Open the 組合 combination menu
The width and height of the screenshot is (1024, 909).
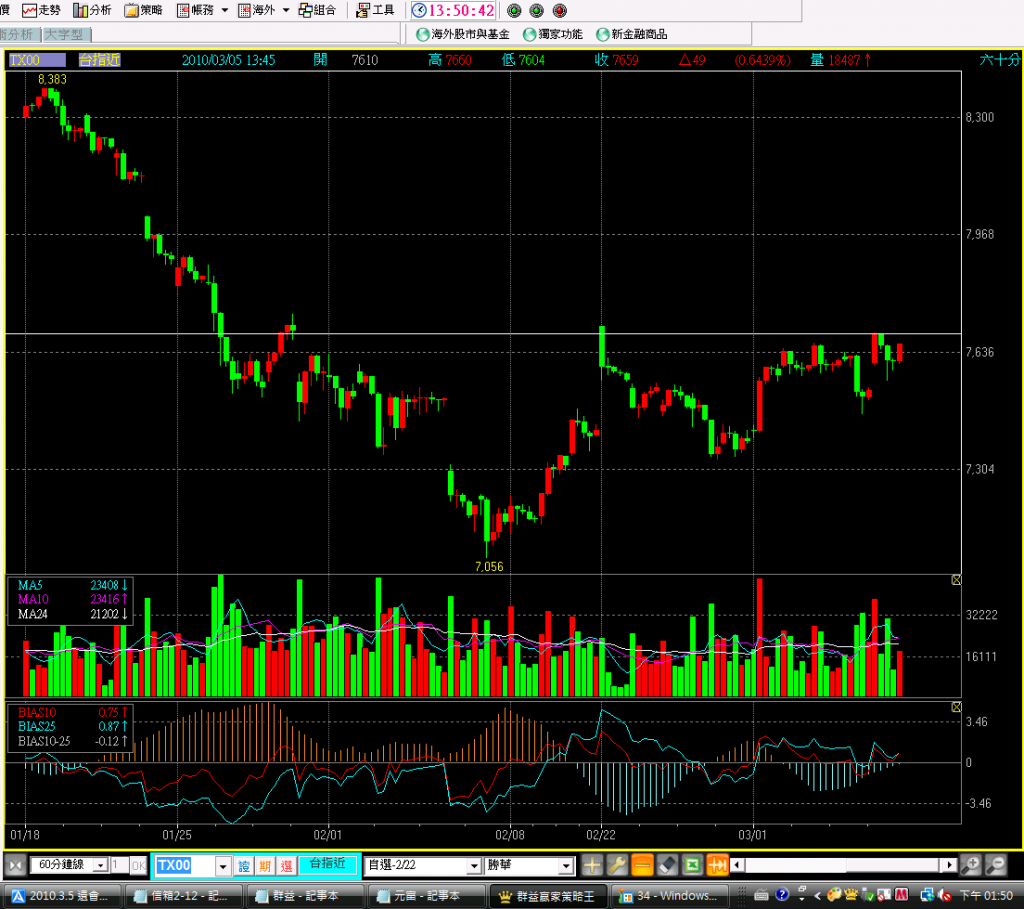317,10
